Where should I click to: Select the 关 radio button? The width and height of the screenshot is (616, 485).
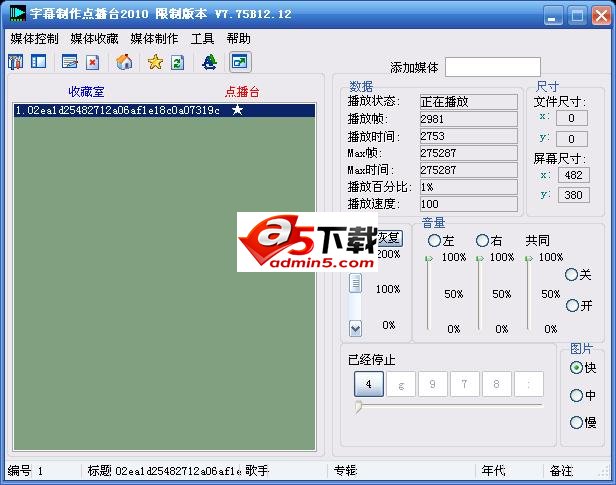click(571, 274)
